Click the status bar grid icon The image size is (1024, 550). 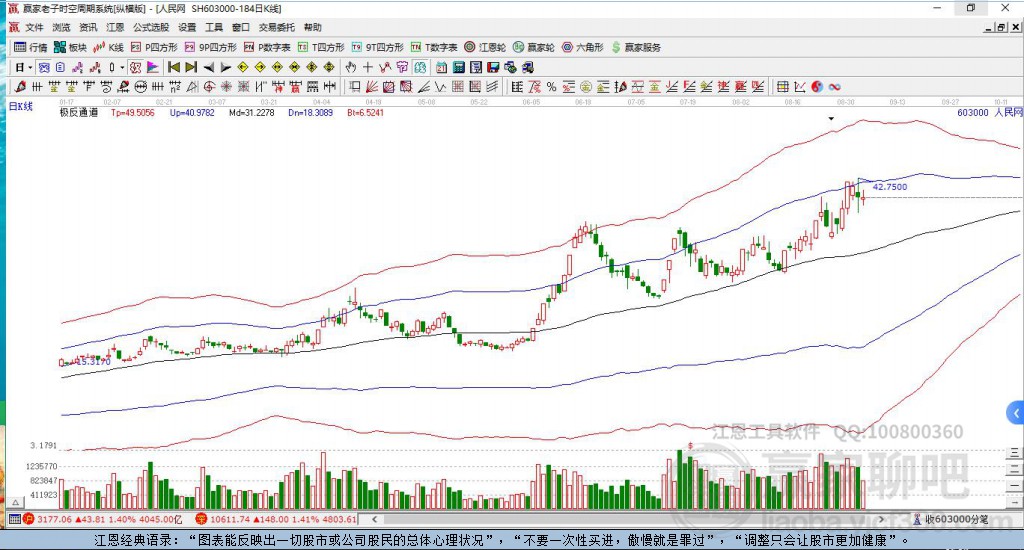(14, 519)
